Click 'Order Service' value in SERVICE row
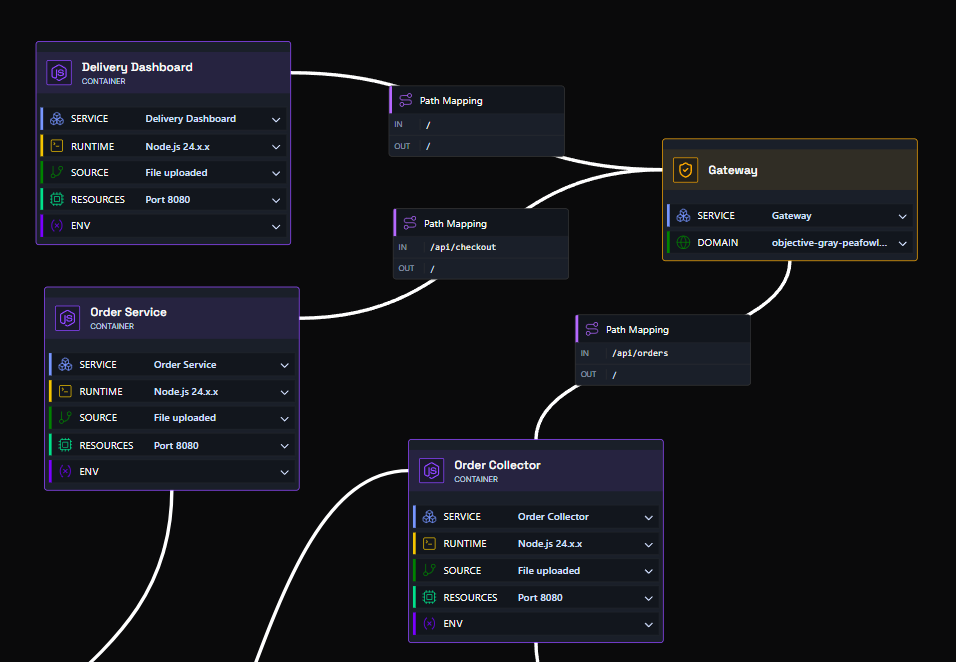 click(185, 365)
